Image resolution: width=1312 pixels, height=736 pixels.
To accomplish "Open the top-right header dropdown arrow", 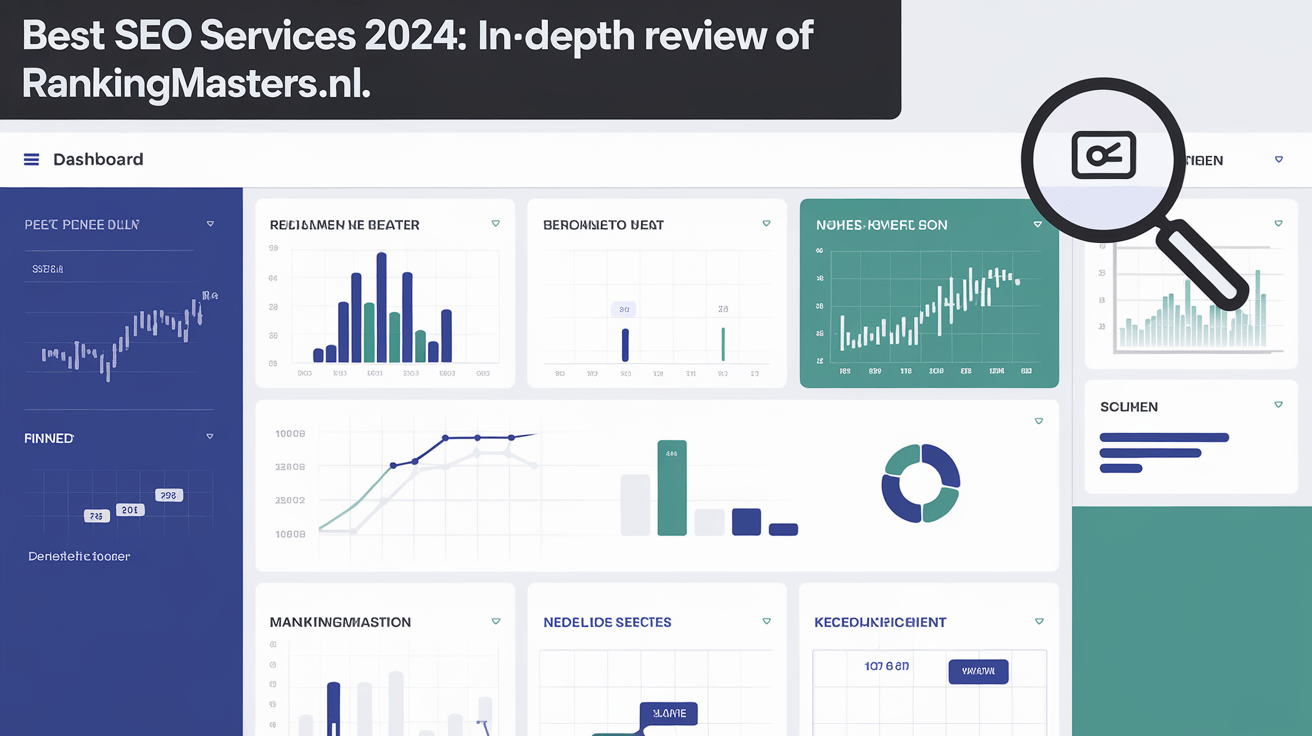I will tap(1278, 160).
